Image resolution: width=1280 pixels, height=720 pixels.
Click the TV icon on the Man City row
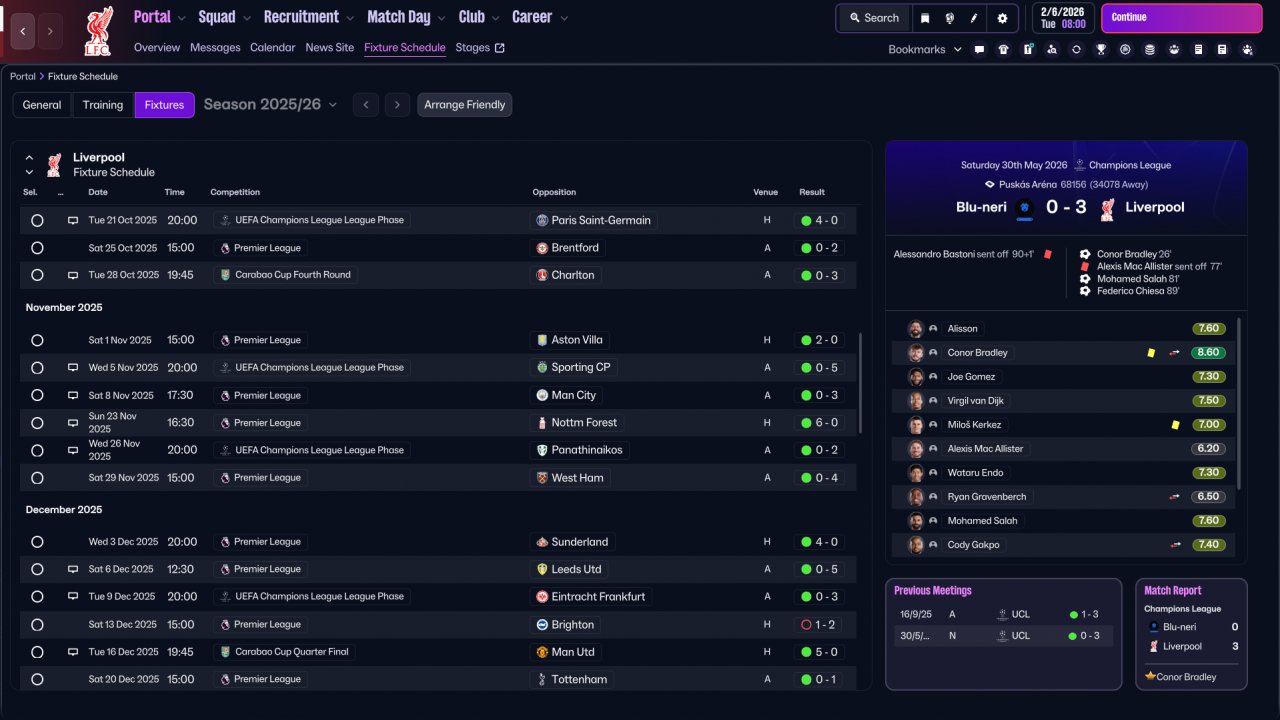[x=73, y=395]
